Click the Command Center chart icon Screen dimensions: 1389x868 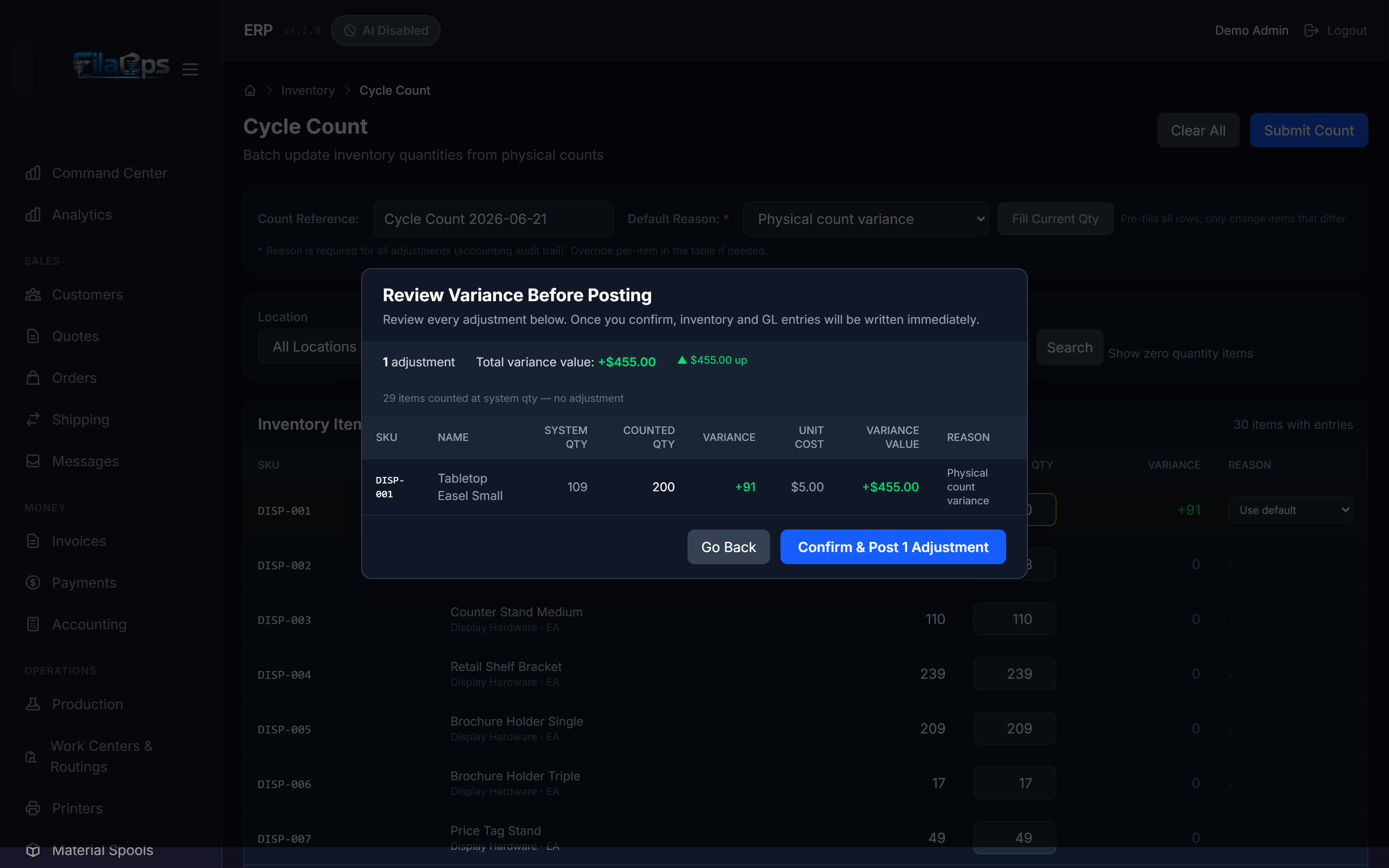33,173
